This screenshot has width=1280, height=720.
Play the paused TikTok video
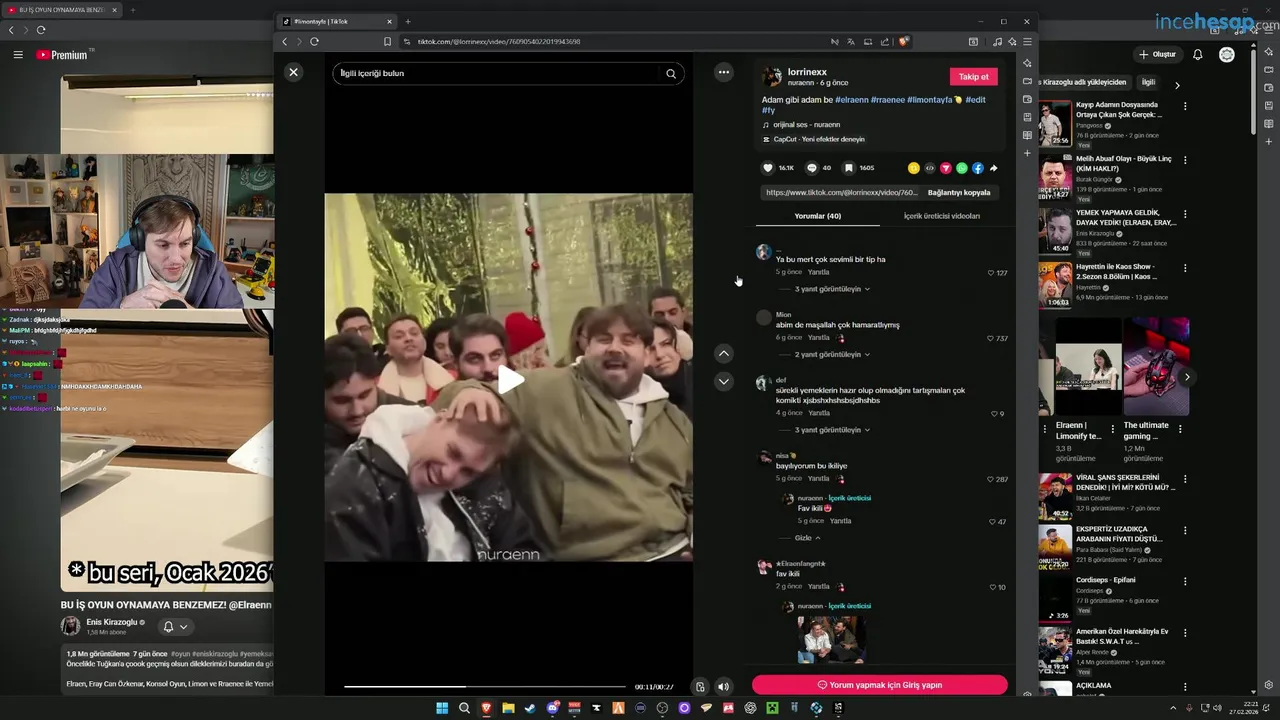click(510, 379)
